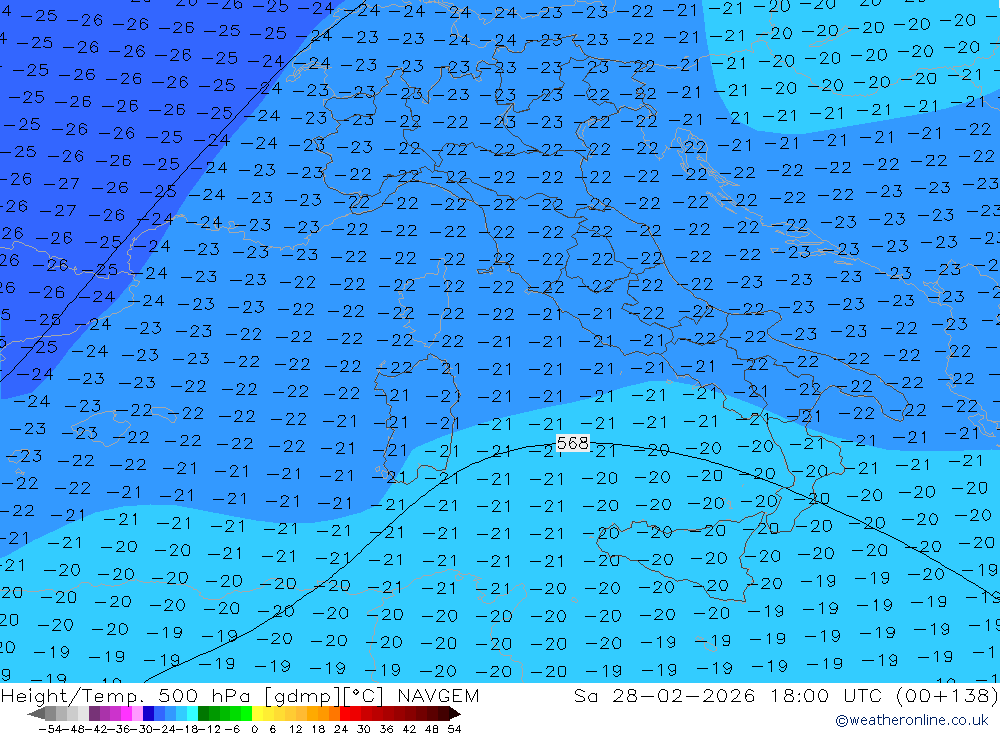Click the 568 contour height label
Image resolution: width=1000 pixels, height=733 pixels.
tap(573, 443)
